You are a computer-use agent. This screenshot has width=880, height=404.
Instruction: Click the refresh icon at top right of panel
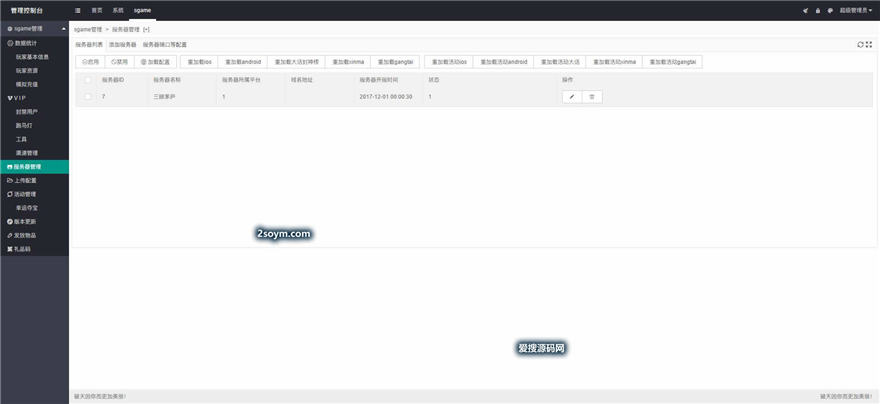pos(861,44)
